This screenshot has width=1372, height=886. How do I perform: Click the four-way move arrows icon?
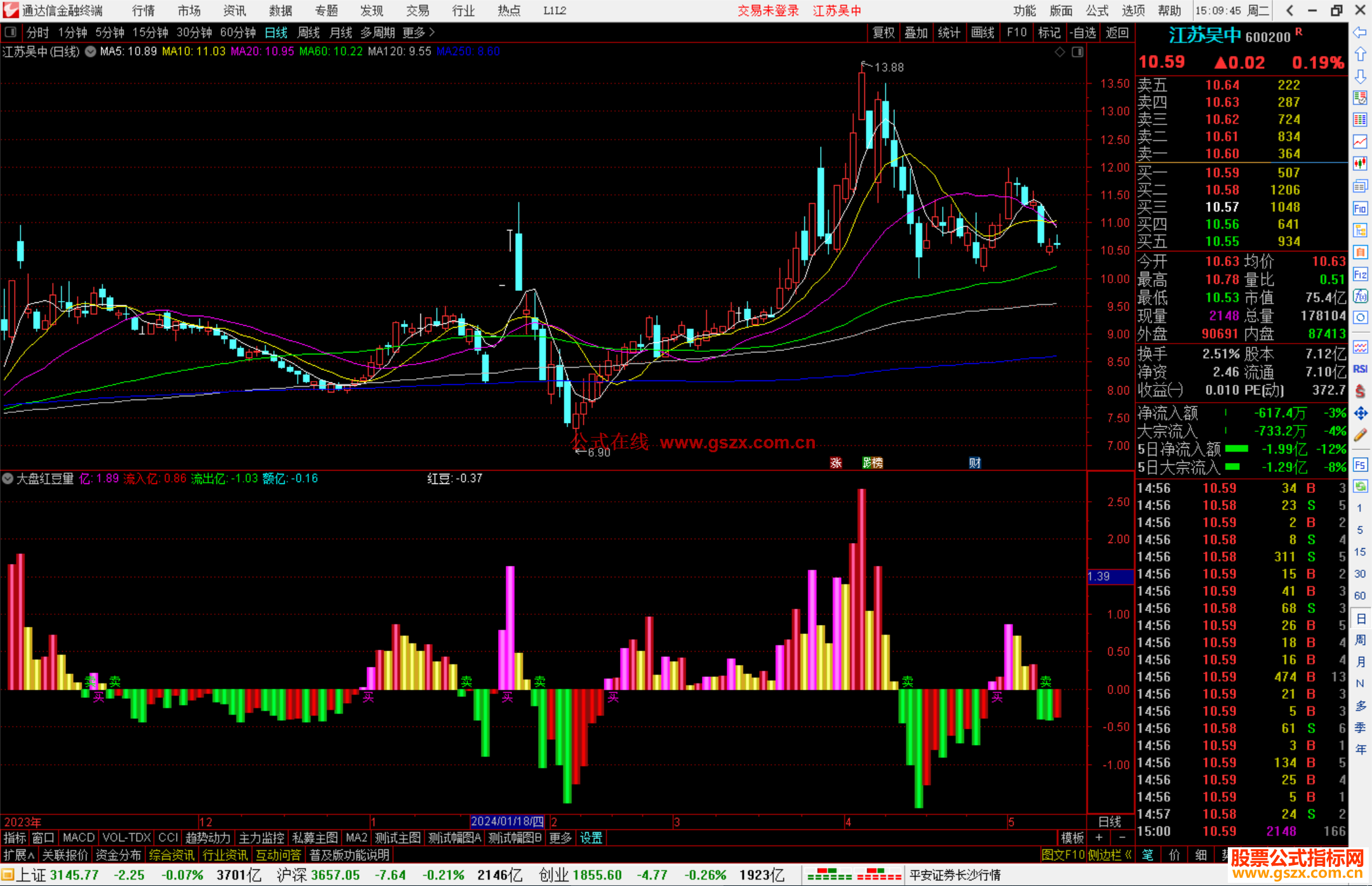coord(1360,413)
